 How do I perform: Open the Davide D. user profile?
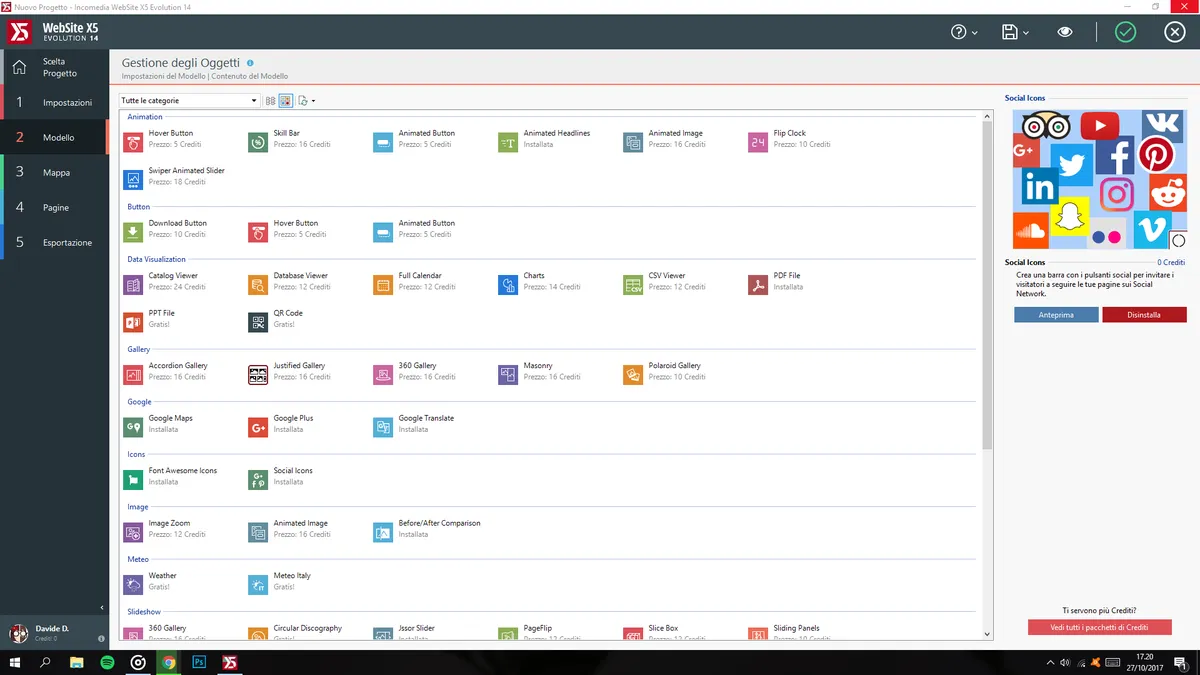click(x=53, y=633)
